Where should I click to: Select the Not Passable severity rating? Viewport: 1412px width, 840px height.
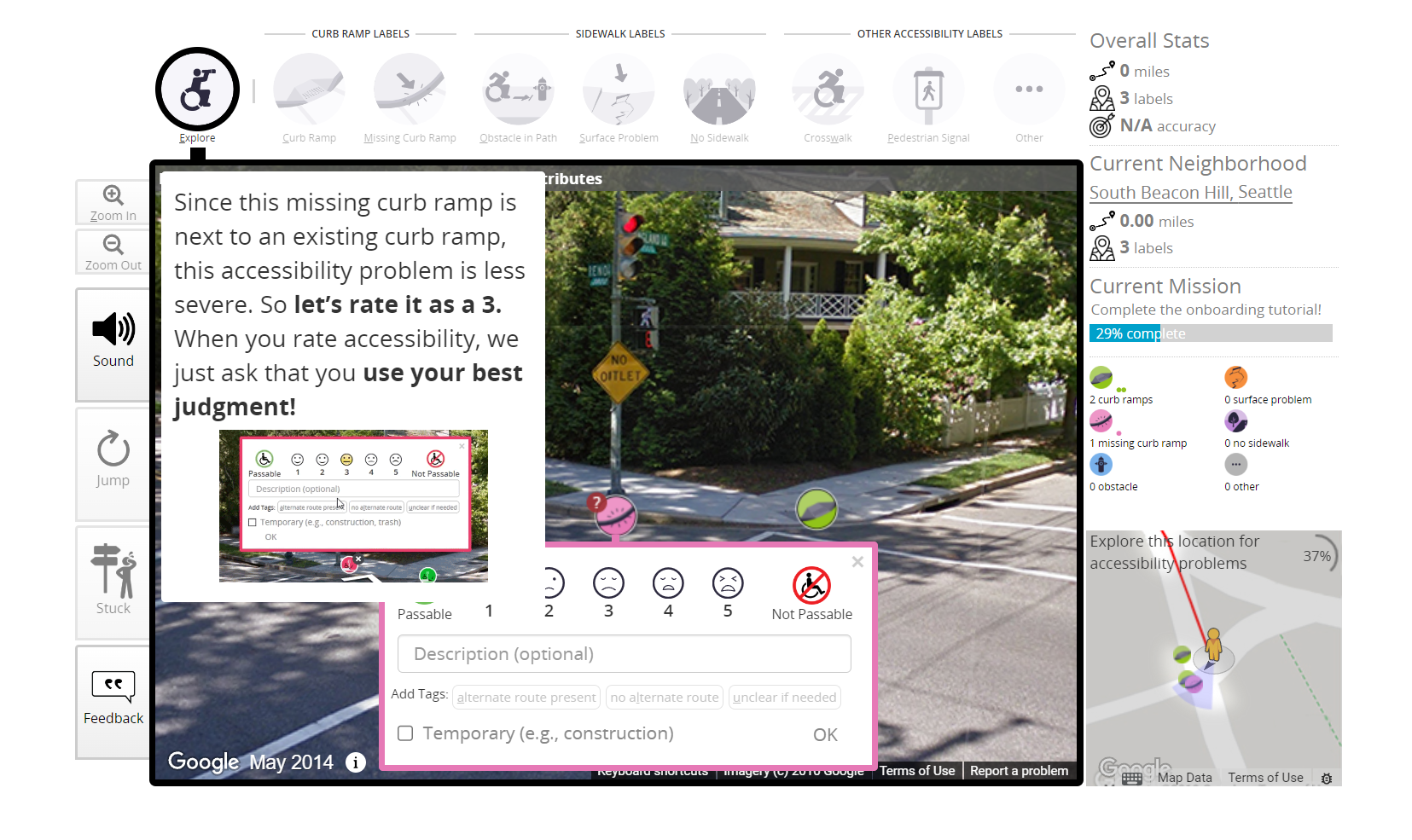coord(811,585)
